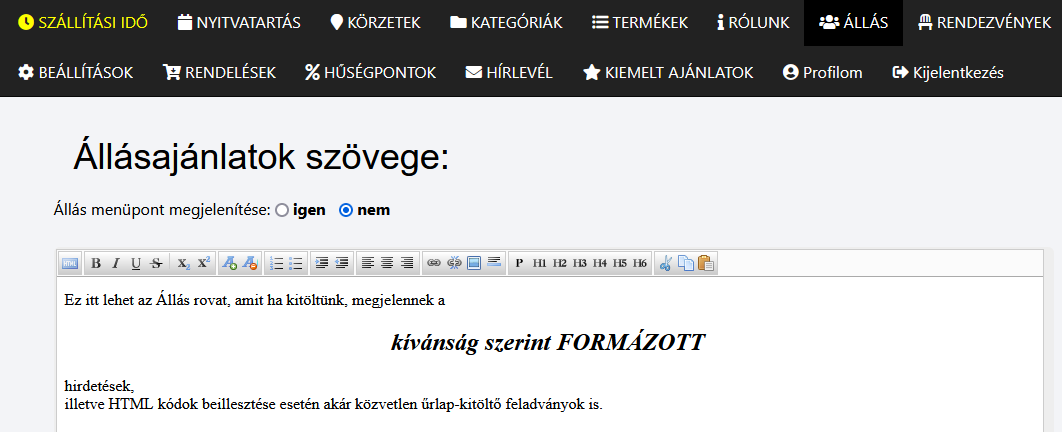1062x432 pixels.
Task: Select the active ÁLLÁS menu item
Action: (853, 22)
